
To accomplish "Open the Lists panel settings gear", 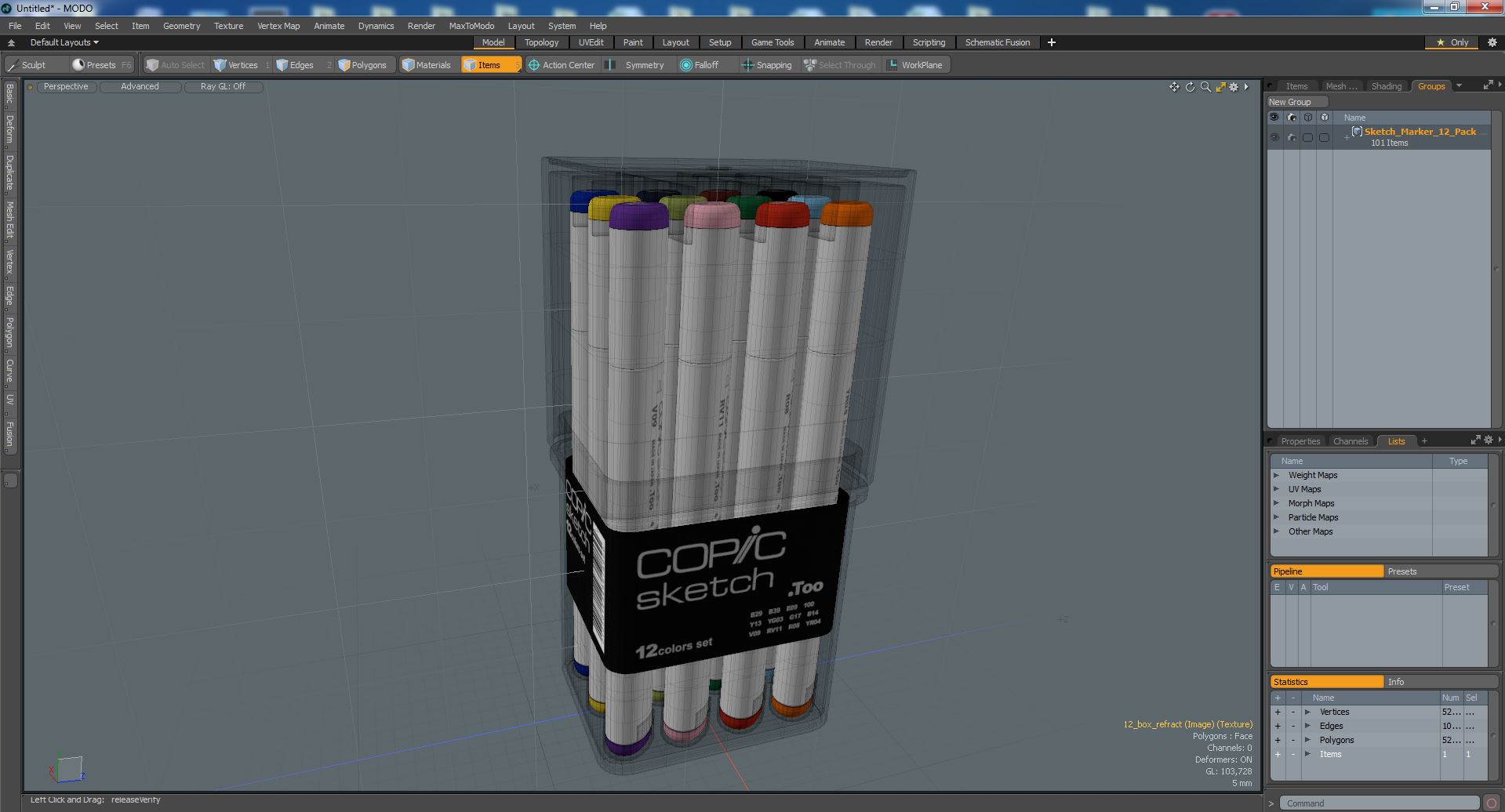I will [1488, 440].
